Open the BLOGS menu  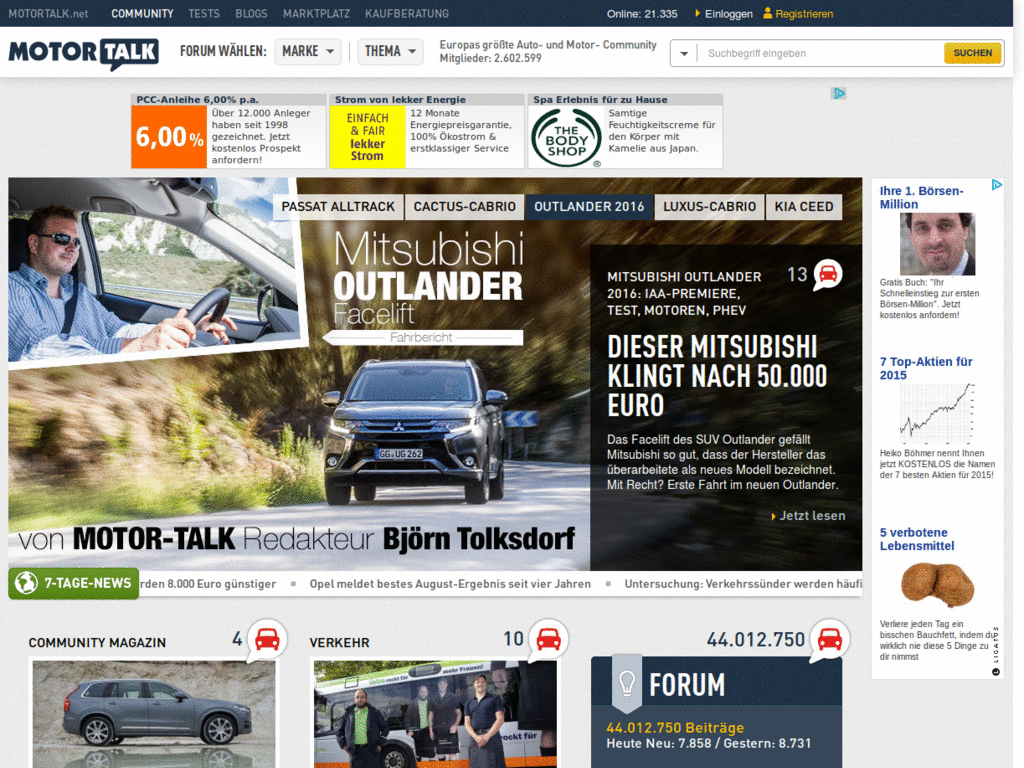tap(251, 13)
